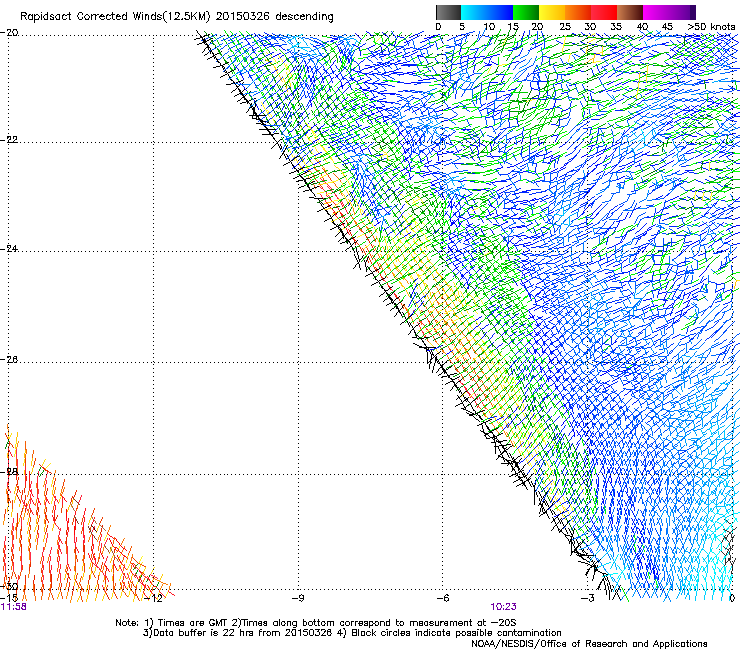
Task: Click the '35' legend scale label
Action: click(x=616, y=27)
